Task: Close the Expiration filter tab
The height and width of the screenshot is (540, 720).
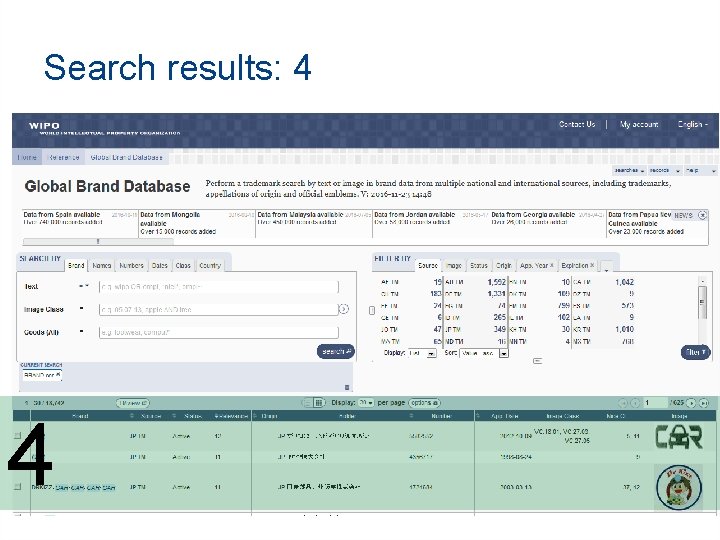Action: pyautogui.click(x=592, y=265)
